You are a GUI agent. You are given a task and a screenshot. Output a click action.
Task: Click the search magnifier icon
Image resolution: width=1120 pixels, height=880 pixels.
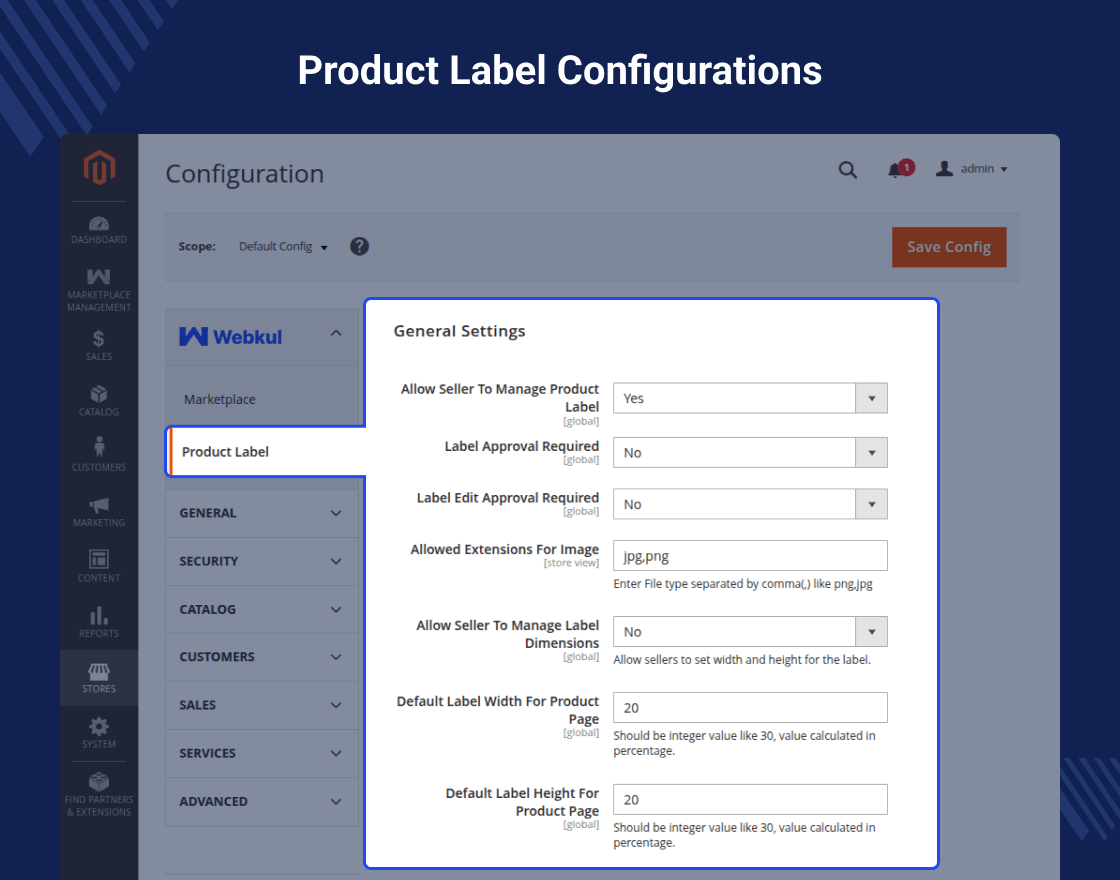(x=847, y=170)
